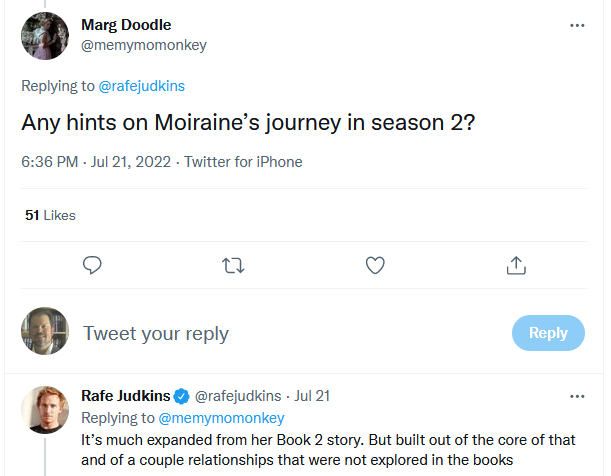The image size is (611, 476).
Task: Open the Marg Doodle display name
Action: (x=127, y=25)
